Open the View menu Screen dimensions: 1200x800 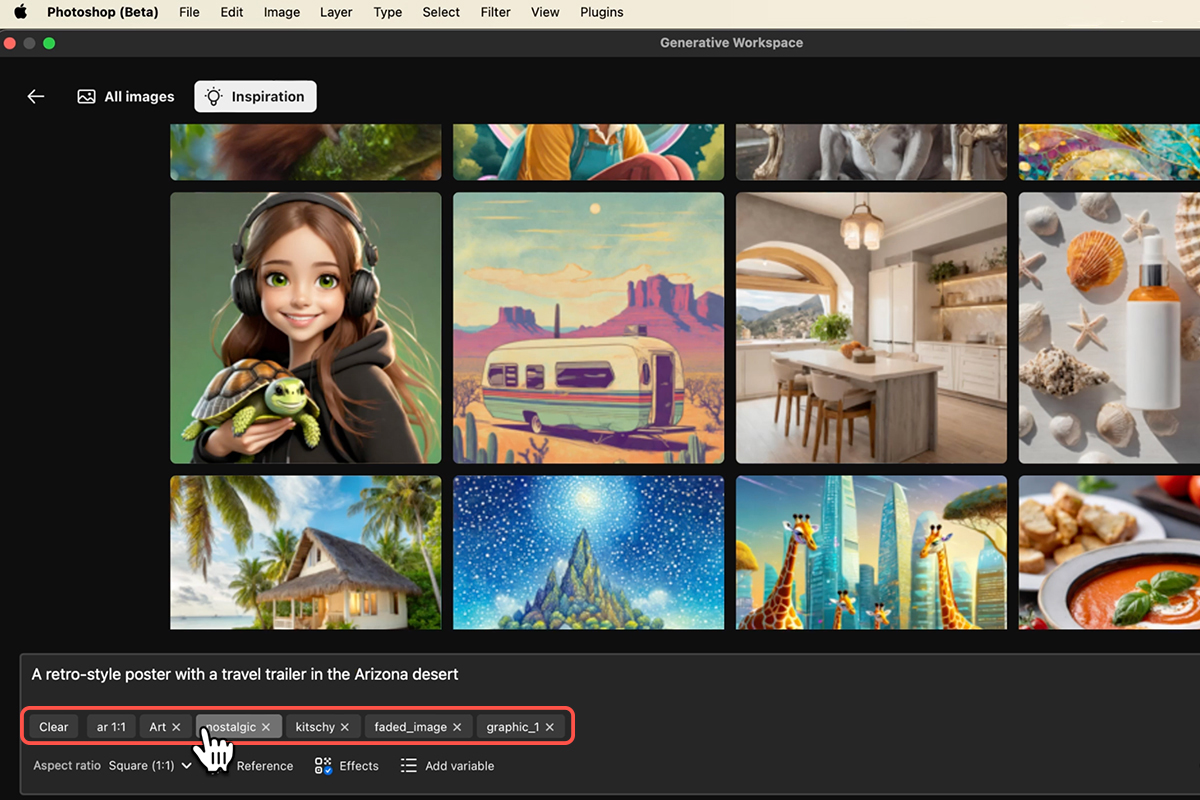[x=545, y=12]
